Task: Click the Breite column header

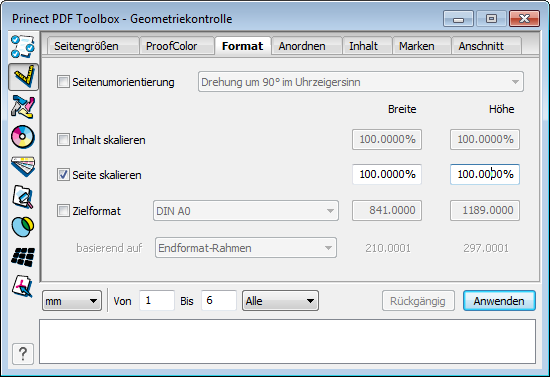Action: tap(402, 109)
